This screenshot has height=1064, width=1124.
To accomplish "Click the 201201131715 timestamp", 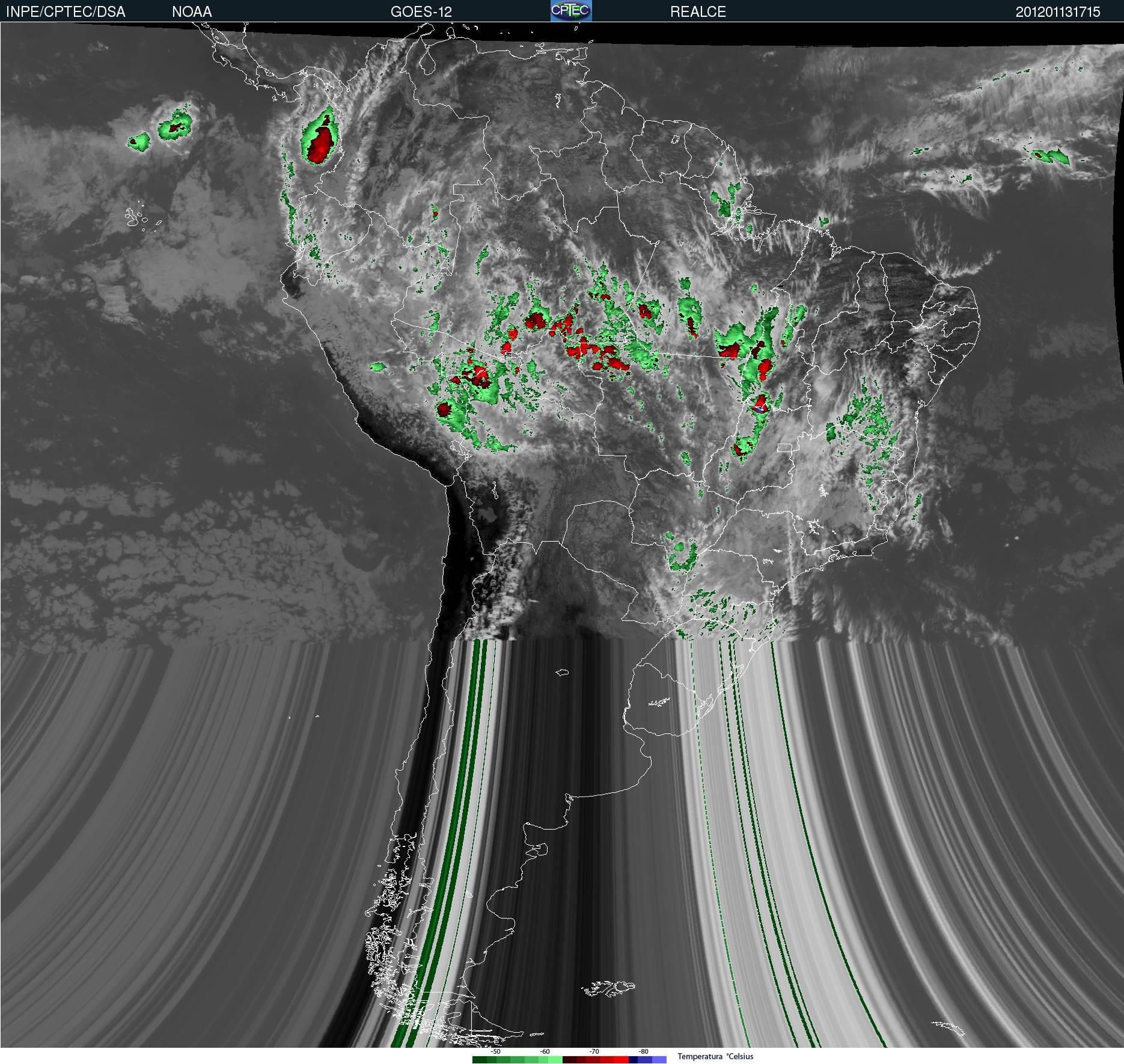I will coord(1058,11).
